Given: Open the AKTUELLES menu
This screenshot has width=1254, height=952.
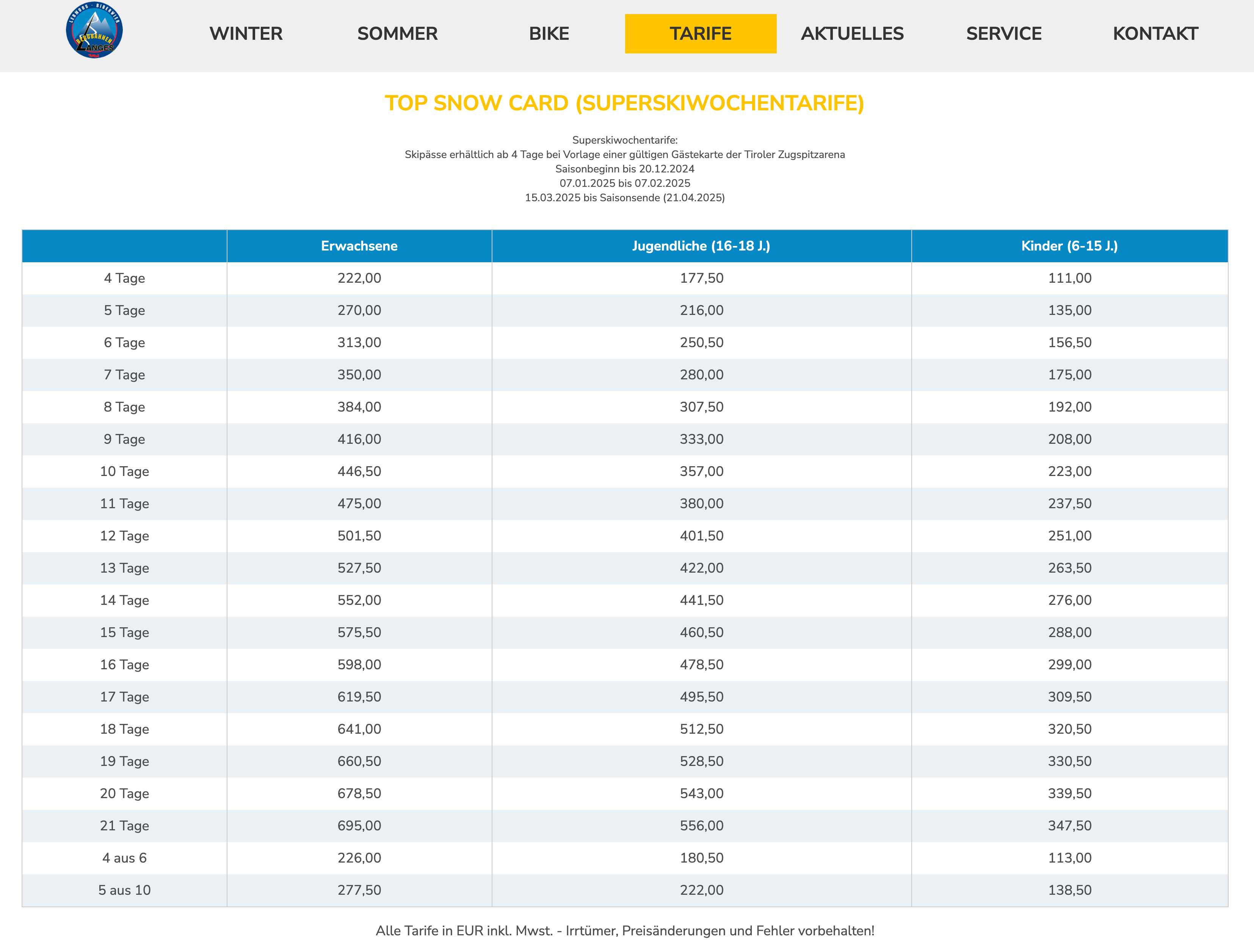Looking at the screenshot, I should pos(852,33).
